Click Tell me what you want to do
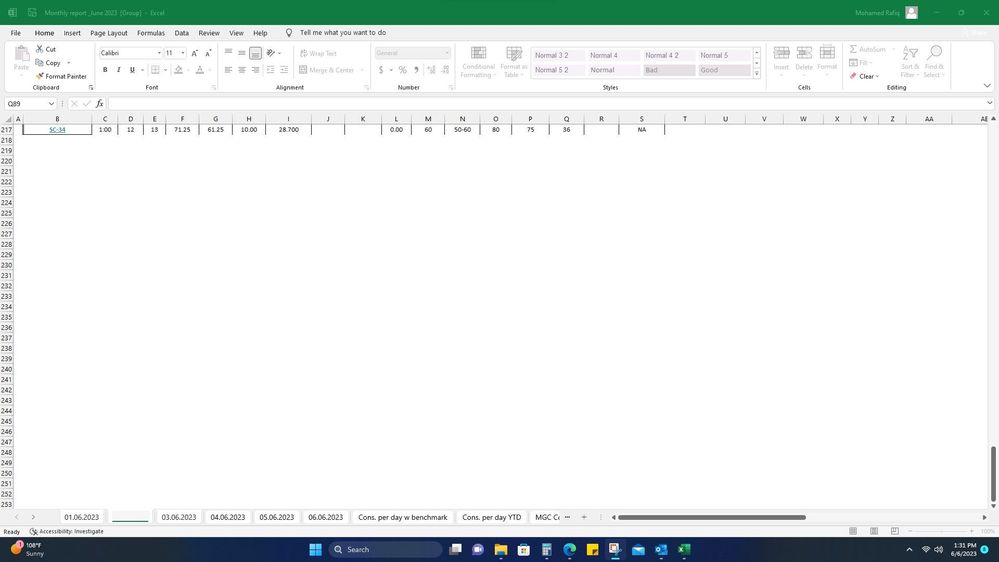This screenshot has width=999, height=562. pos(343,32)
